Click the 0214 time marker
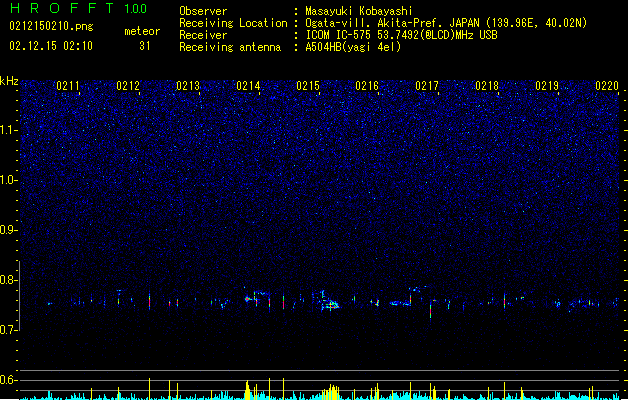The height and width of the screenshot is (400, 629). [x=248, y=86]
